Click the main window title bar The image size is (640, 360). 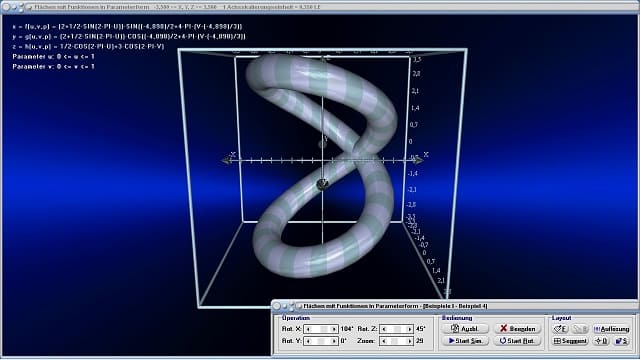[x=320, y=7]
